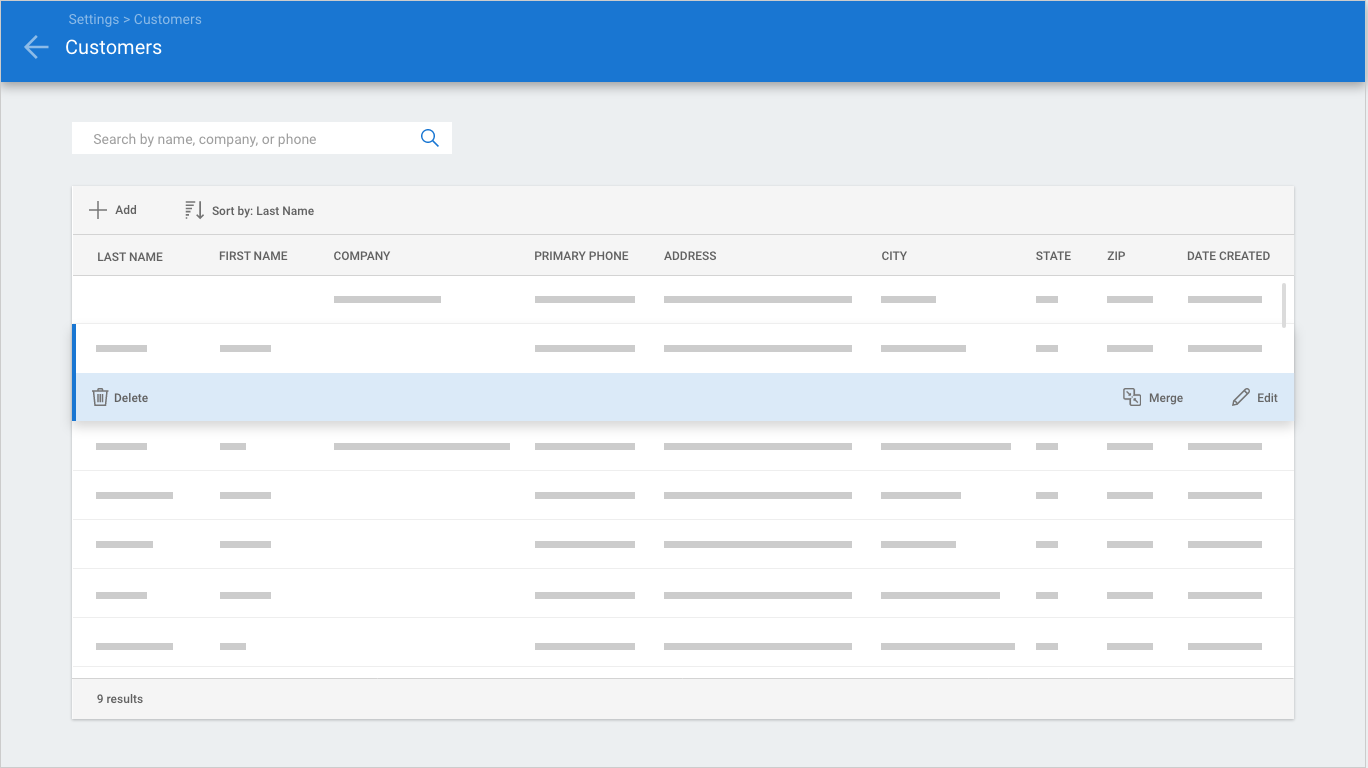
Task: Click the ZIP column header
Action: pyautogui.click(x=1116, y=256)
